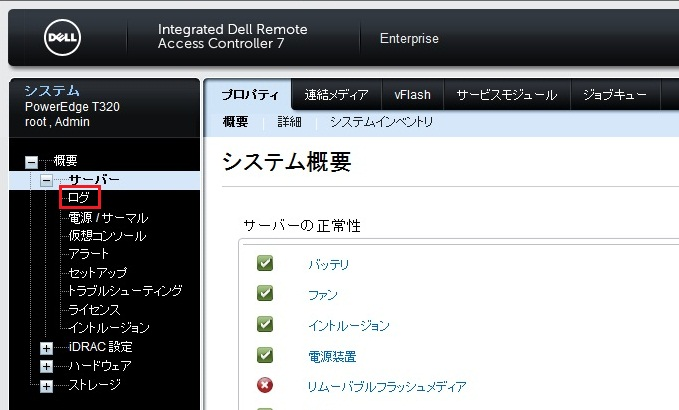
Task: Select サーバー in the navigation tree
Action: (x=94, y=179)
